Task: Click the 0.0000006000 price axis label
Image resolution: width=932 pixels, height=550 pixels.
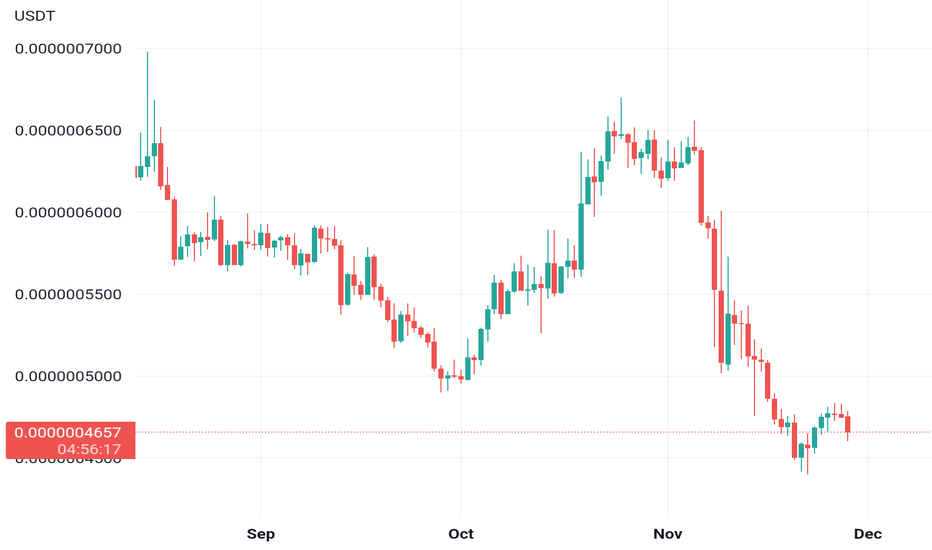Action: (x=68, y=213)
